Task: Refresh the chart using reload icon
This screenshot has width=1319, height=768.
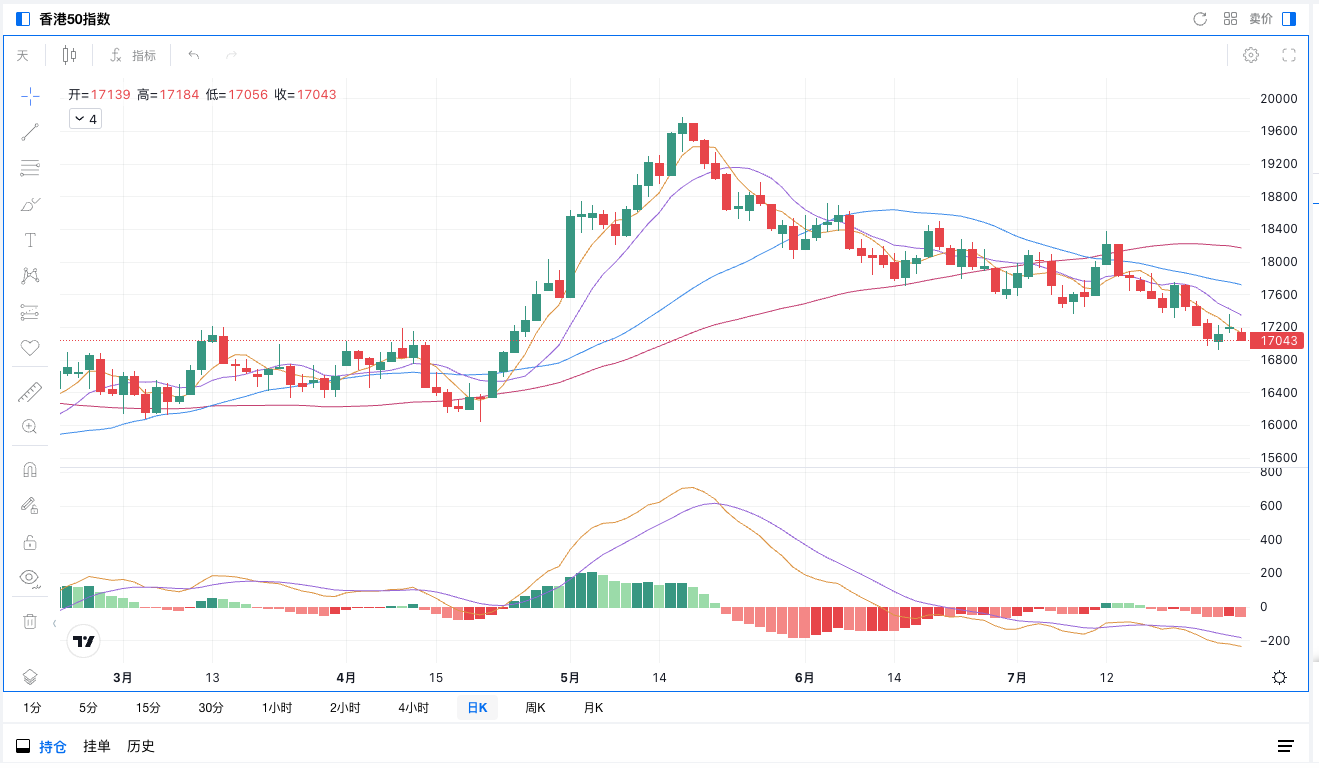Action: 1200,19
